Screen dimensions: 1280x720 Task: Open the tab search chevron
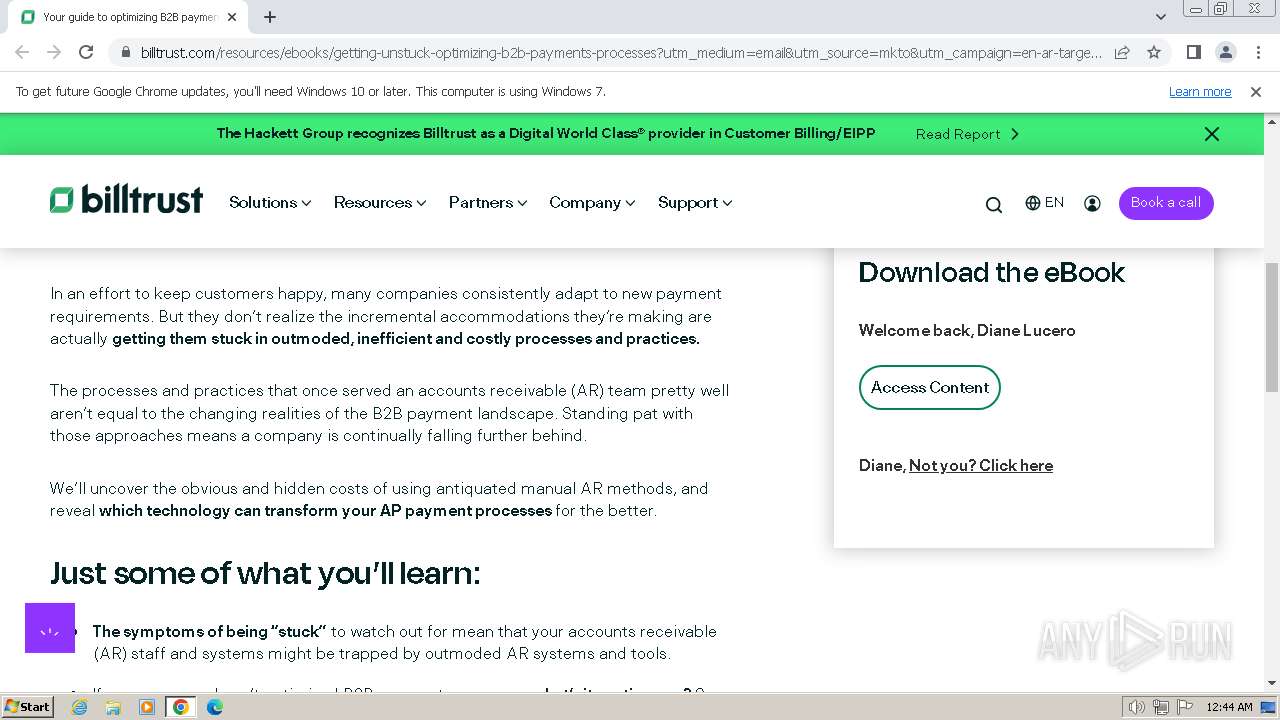1160,17
